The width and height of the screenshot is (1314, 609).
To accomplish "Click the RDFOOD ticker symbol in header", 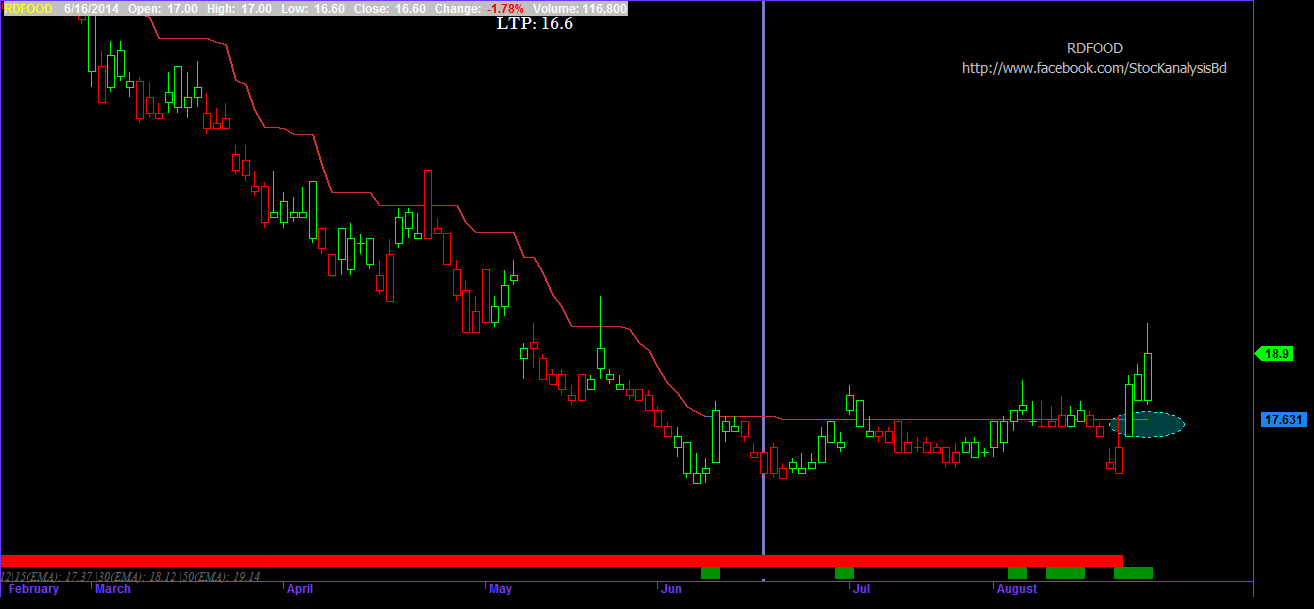I will (28, 8).
